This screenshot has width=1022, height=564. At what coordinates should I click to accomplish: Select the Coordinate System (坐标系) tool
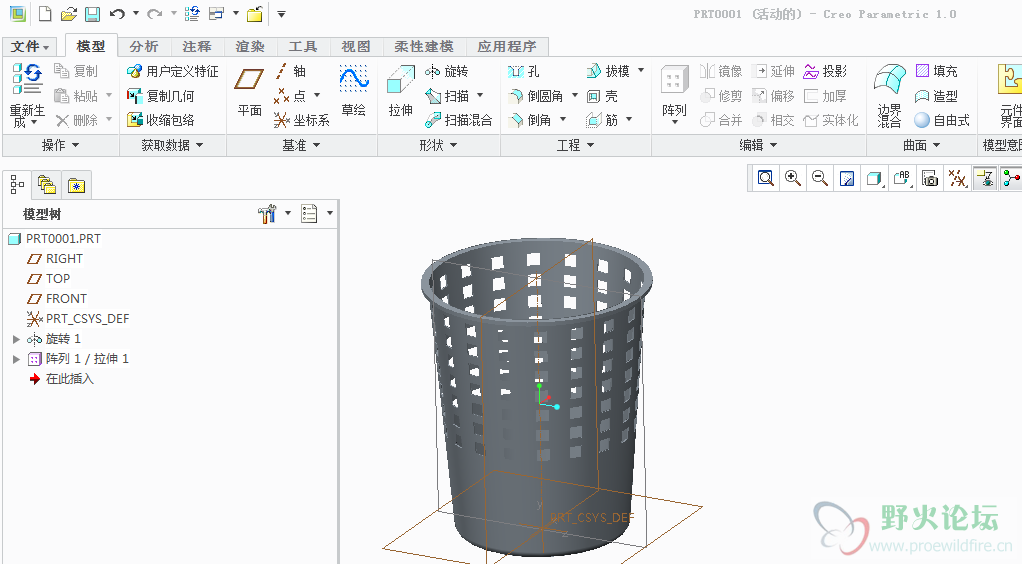click(x=301, y=120)
